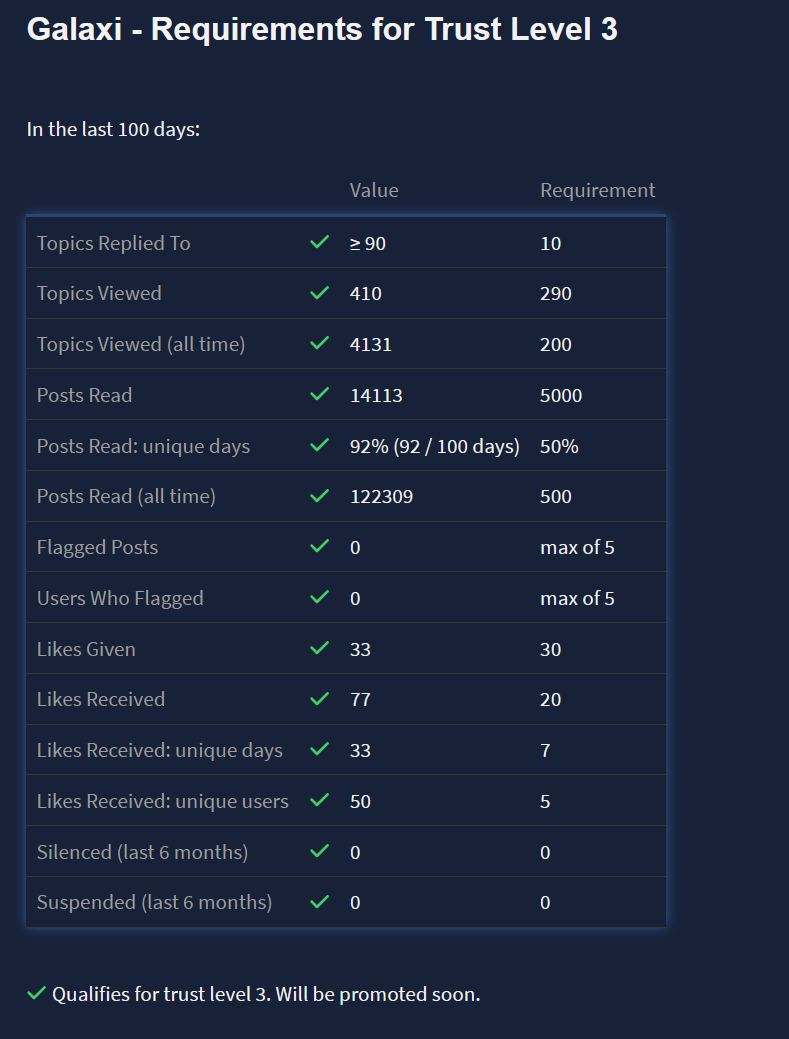Image resolution: width=789 pixels, height=1039 pixels.
Task: Click the checkmark before Qualifies for trust level
Action: pyautogui.click(x=37, y=994)
